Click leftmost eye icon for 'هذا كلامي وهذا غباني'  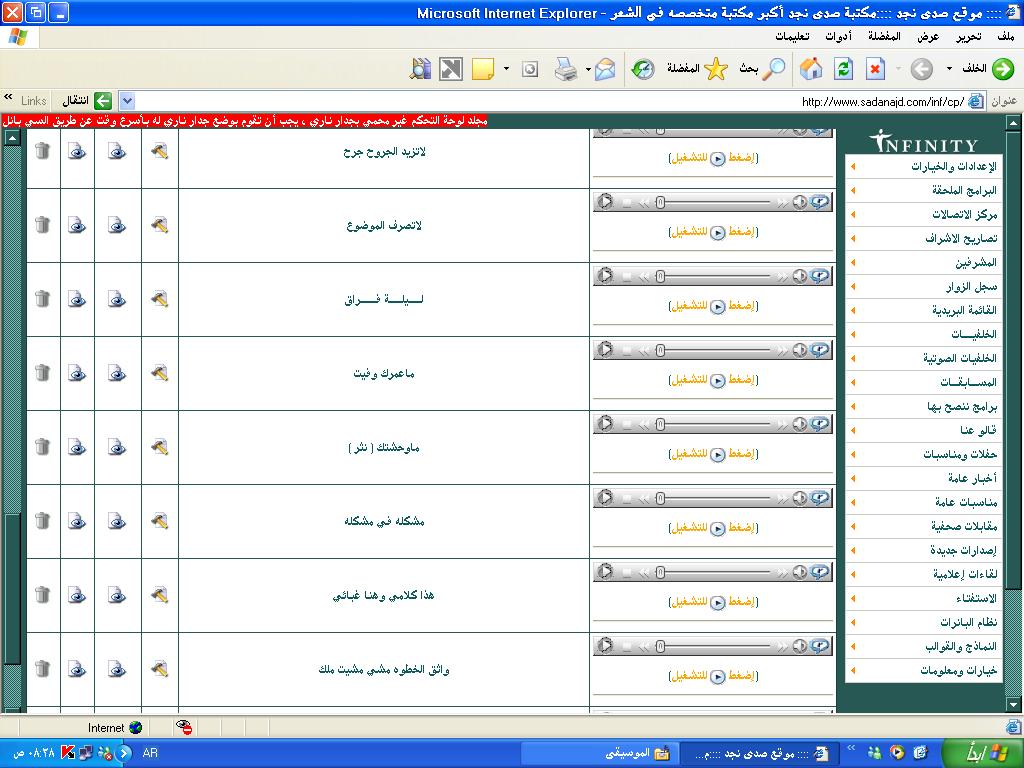[77, 595]
